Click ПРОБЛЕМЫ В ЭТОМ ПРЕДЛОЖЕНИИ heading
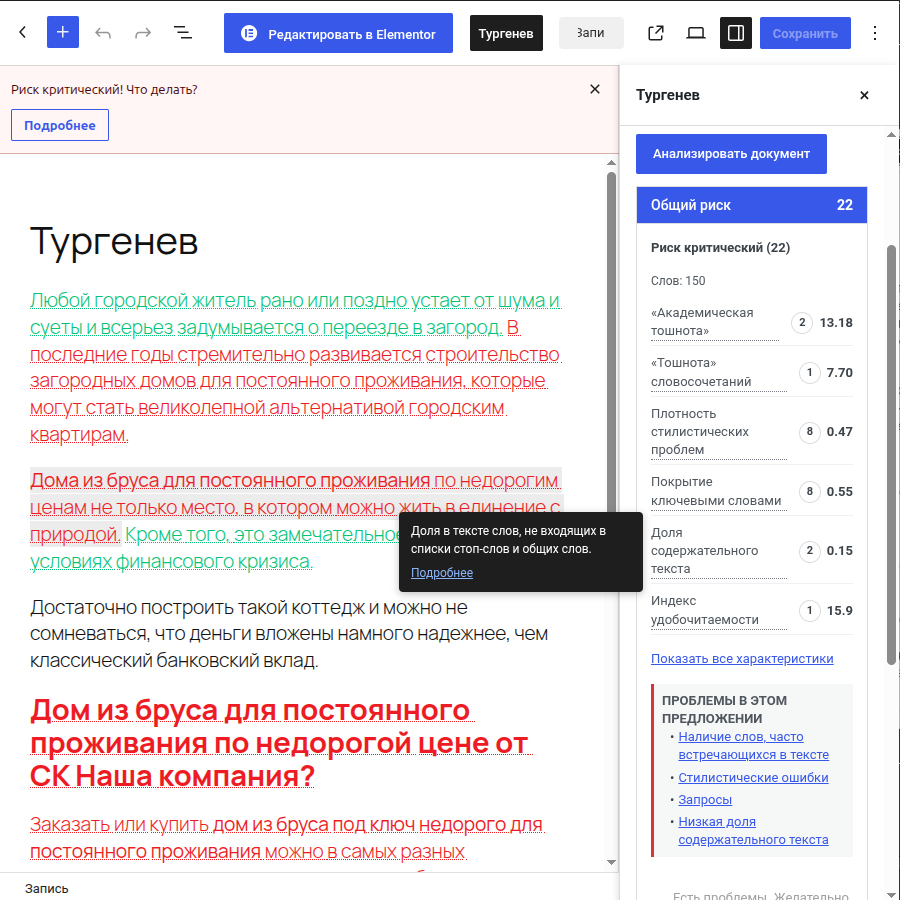 tap(724, 709)
